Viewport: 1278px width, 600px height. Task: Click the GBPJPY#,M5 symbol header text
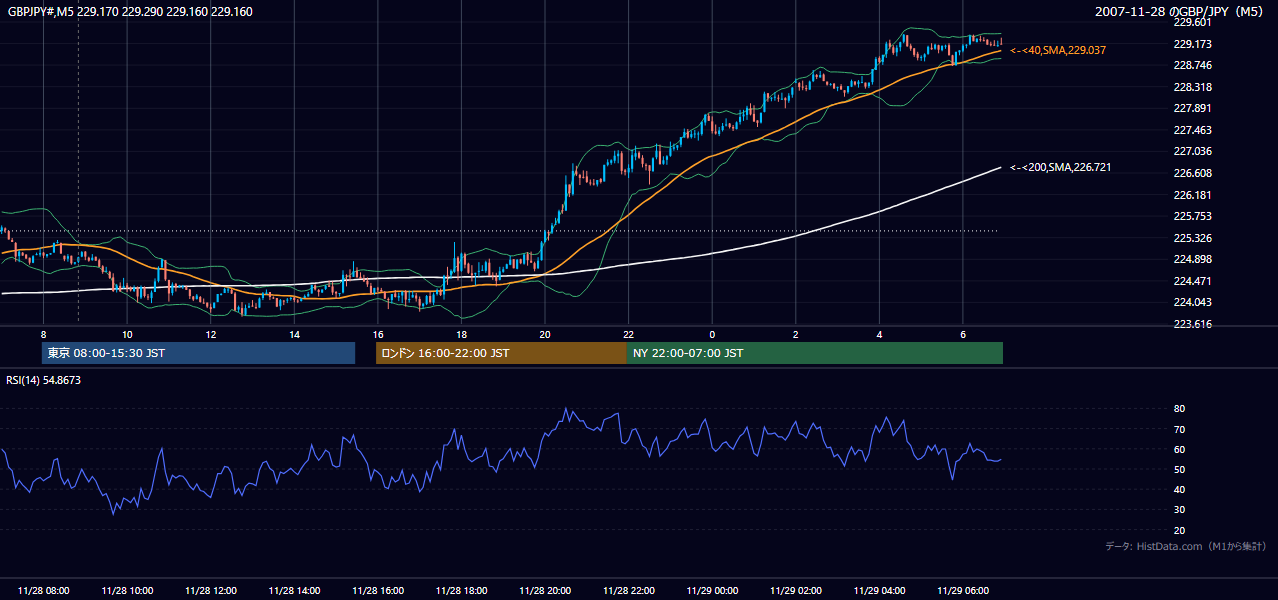pos(130,12)
